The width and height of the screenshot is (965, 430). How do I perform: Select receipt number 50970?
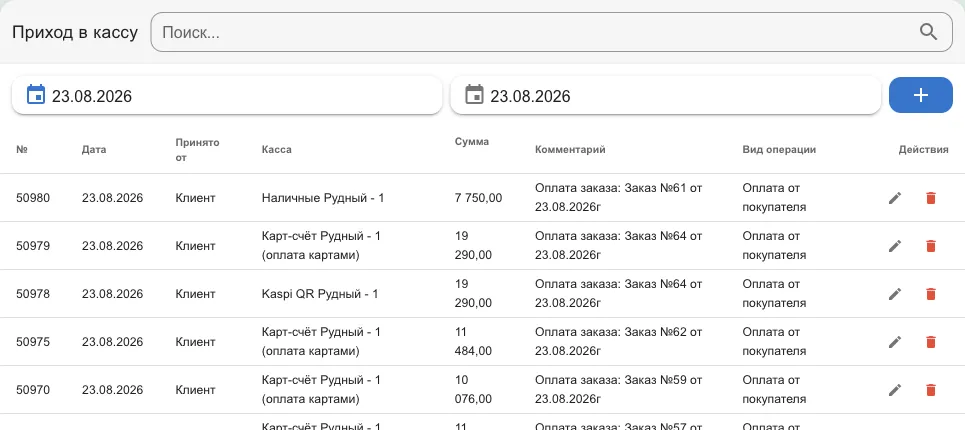pyautogui.click(x=33, y=390)
